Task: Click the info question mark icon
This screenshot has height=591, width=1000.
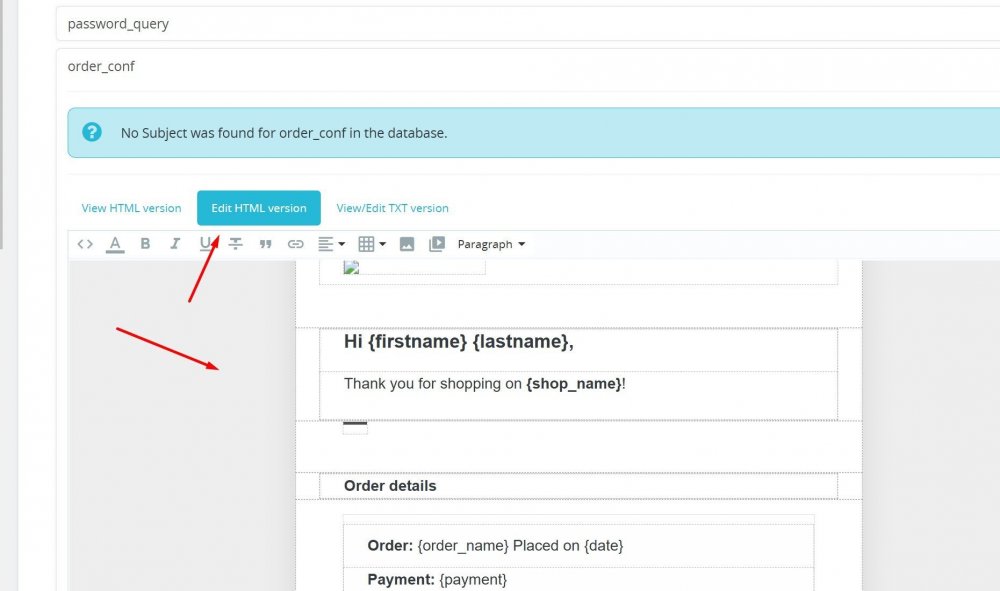Action: click(x=92, y=132)
